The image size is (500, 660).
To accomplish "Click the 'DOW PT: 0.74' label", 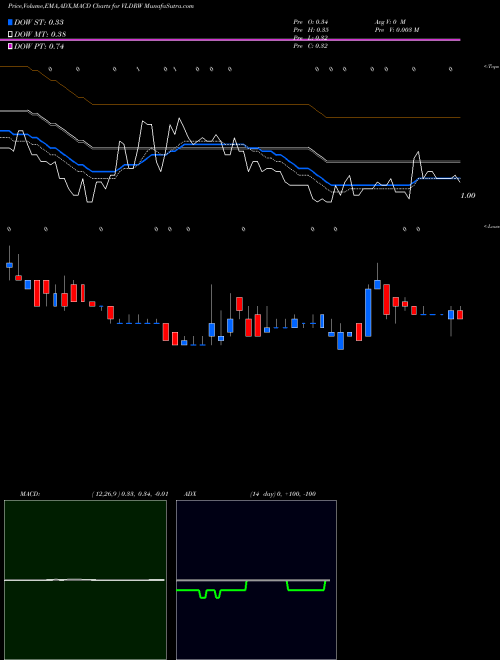I will (39, 46).
